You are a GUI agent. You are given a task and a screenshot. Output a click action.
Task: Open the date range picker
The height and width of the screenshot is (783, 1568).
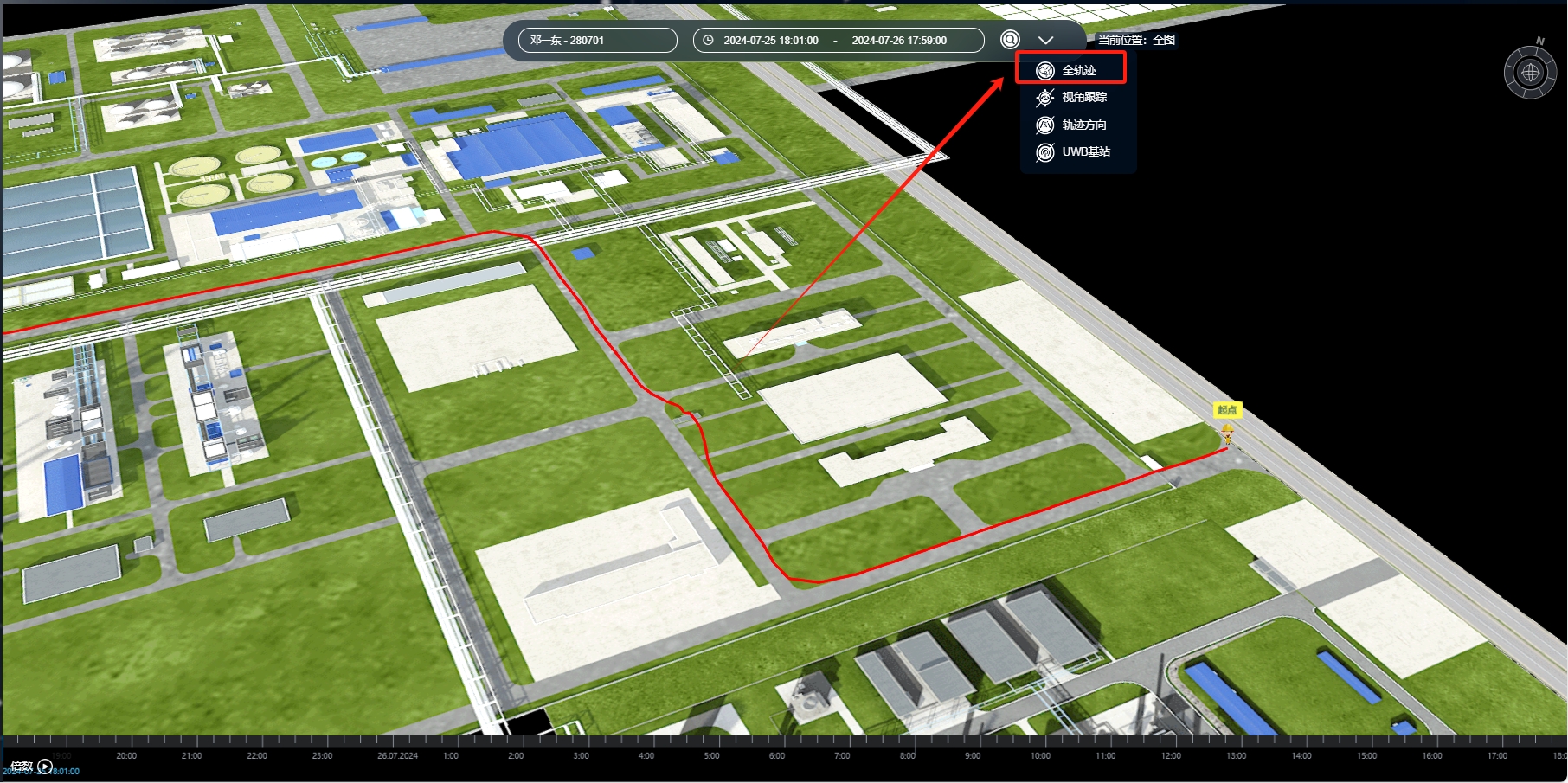pos(838,40)
